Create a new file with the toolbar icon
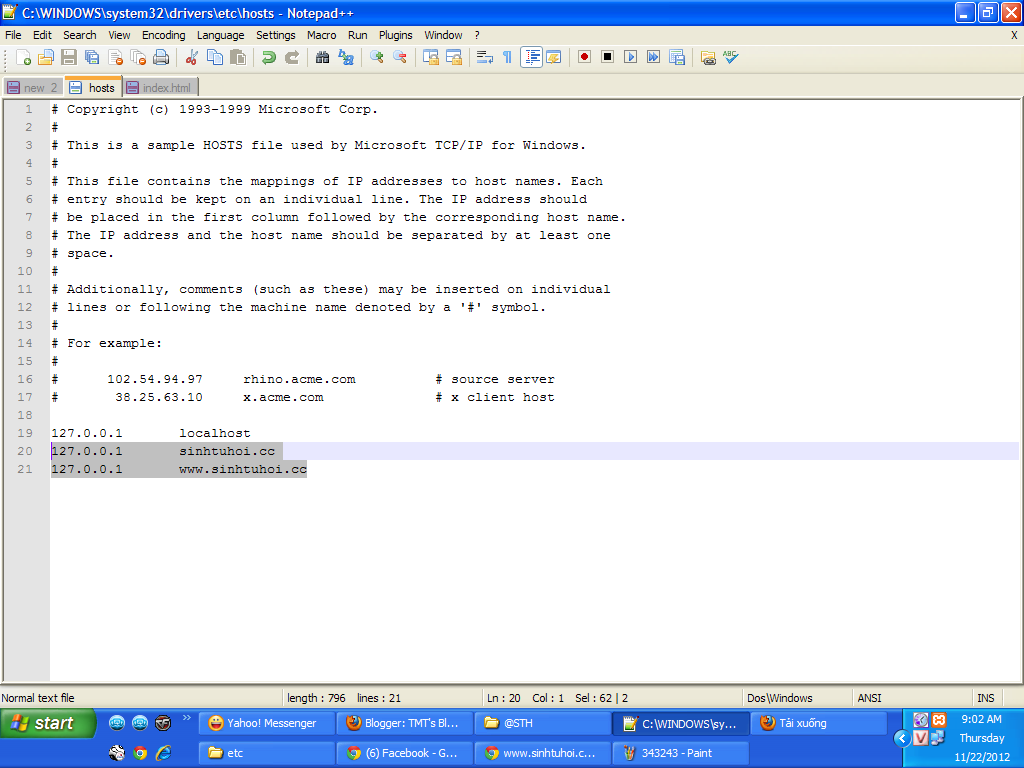This screenshot has height=768, width=1024. coord(24,57)
